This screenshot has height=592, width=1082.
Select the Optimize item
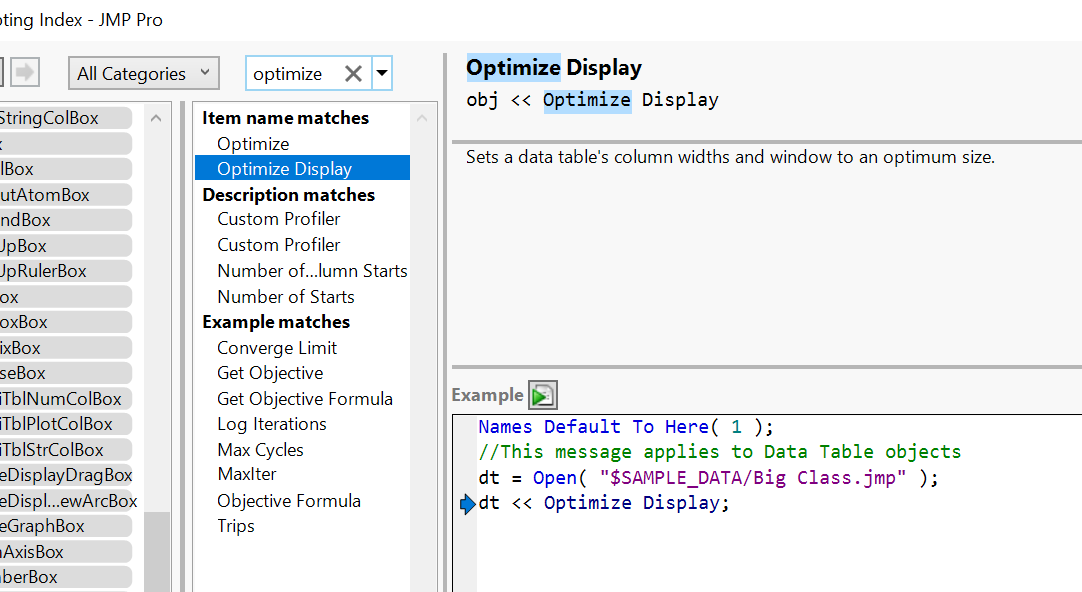pos(253,144)
